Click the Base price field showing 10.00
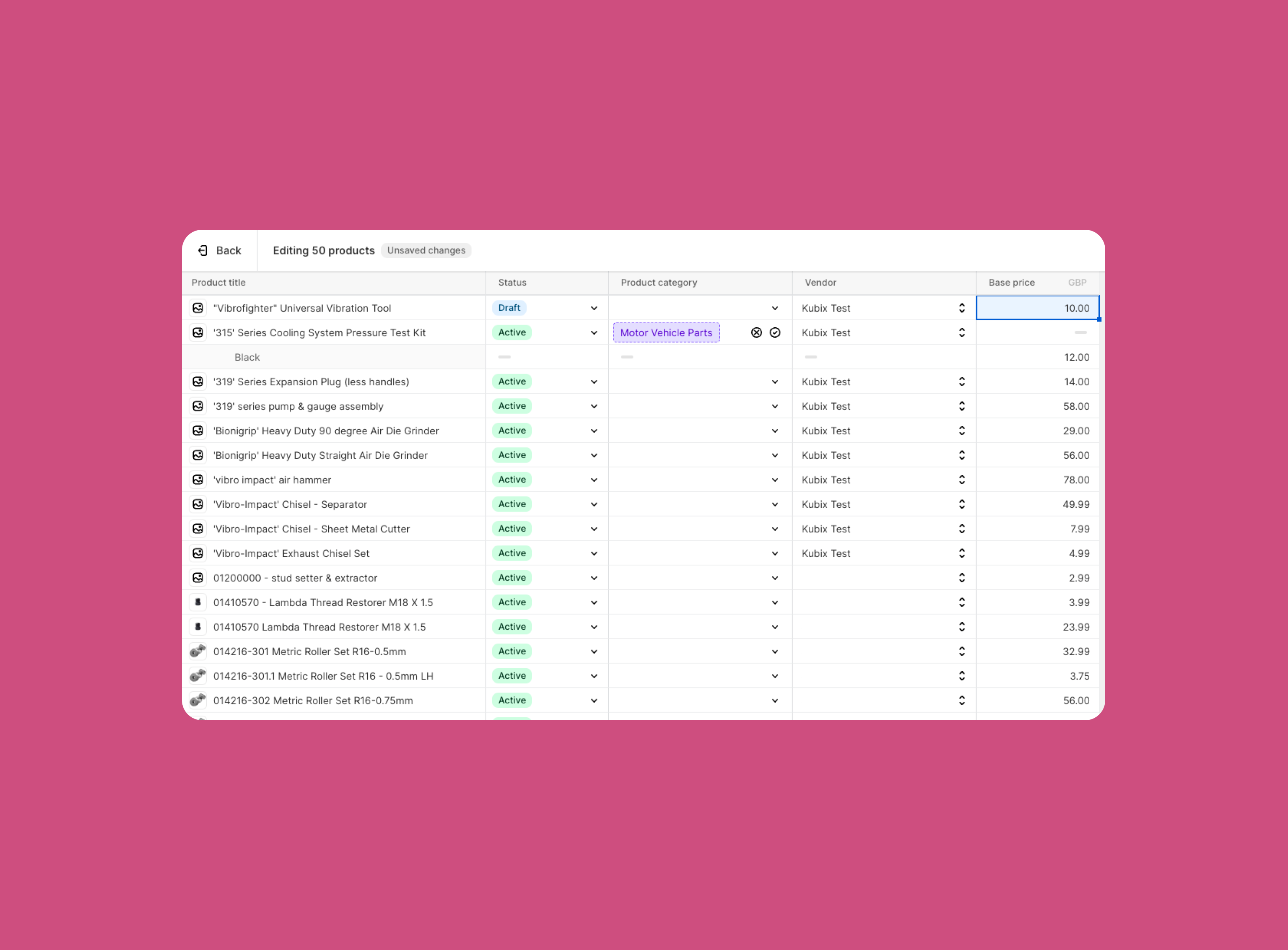 click(x=1038, y=308)
